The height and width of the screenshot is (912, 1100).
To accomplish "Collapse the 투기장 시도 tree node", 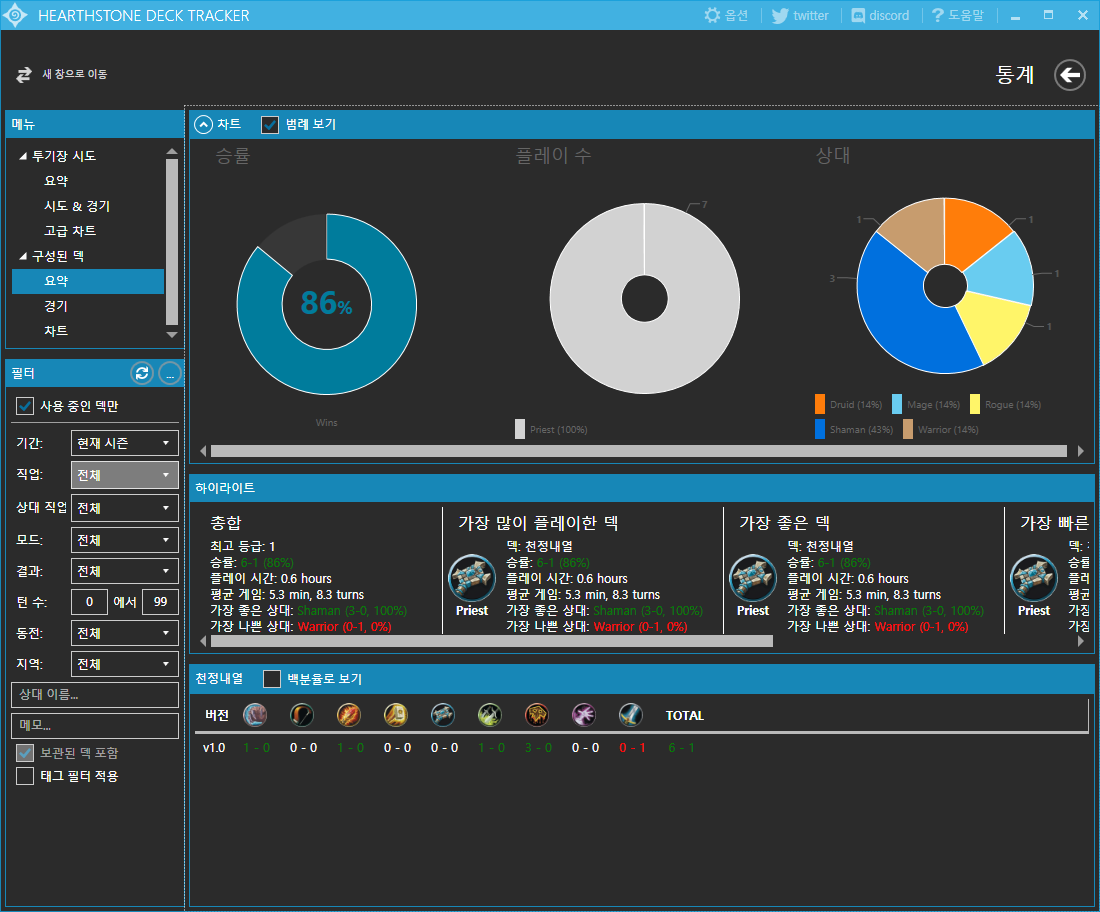I will 23,156.
